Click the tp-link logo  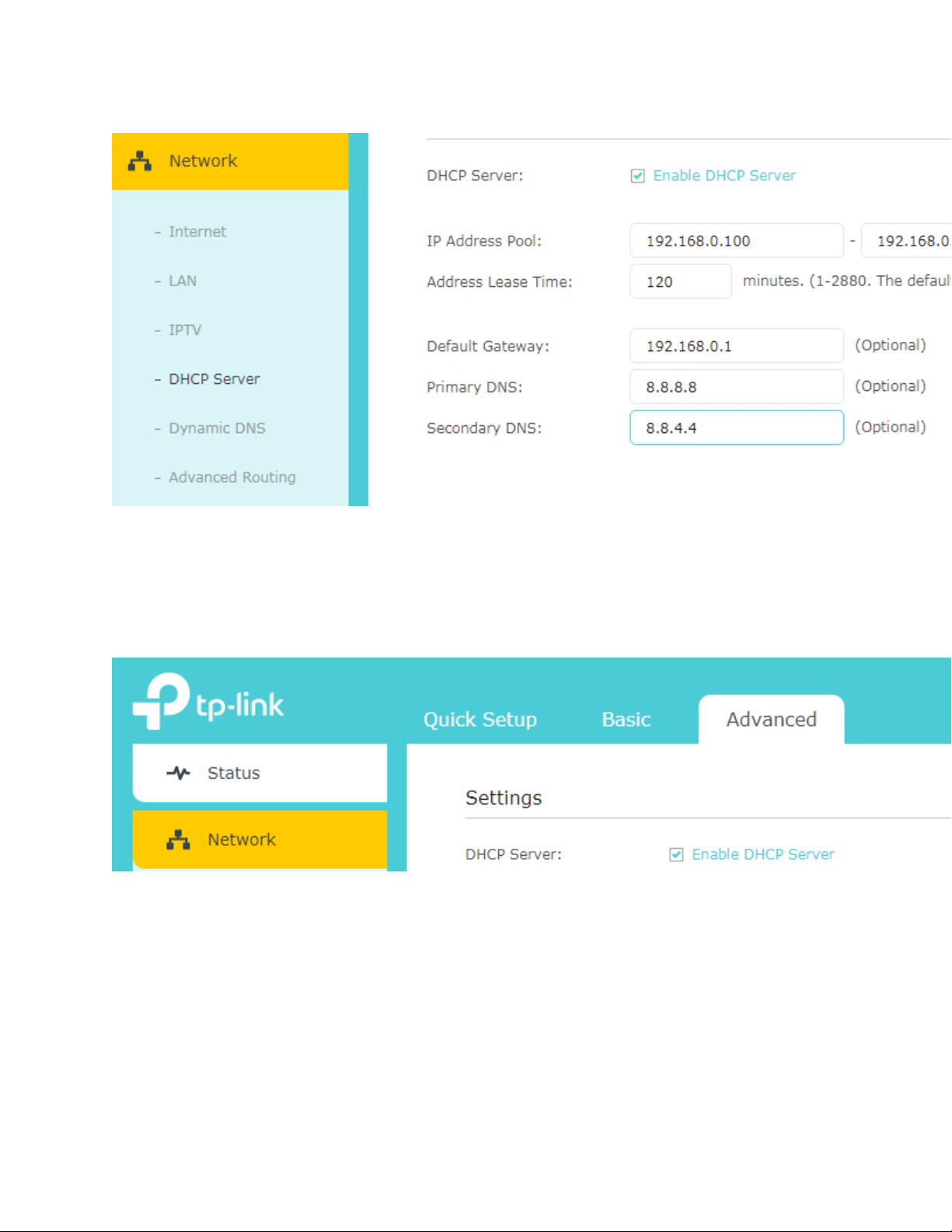pyautogui.click(x=208, y=700)
